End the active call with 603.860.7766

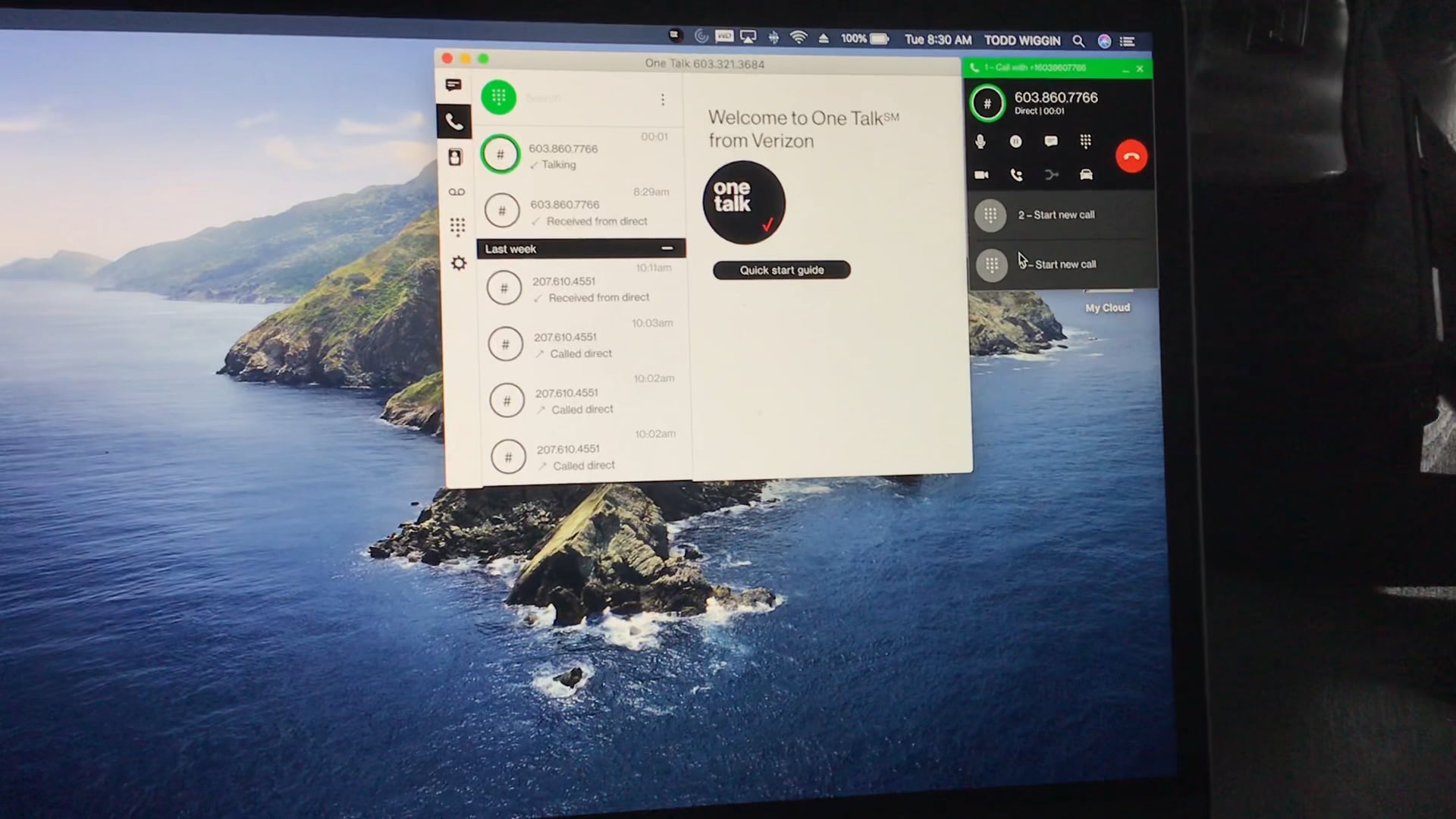point(1131,155)
